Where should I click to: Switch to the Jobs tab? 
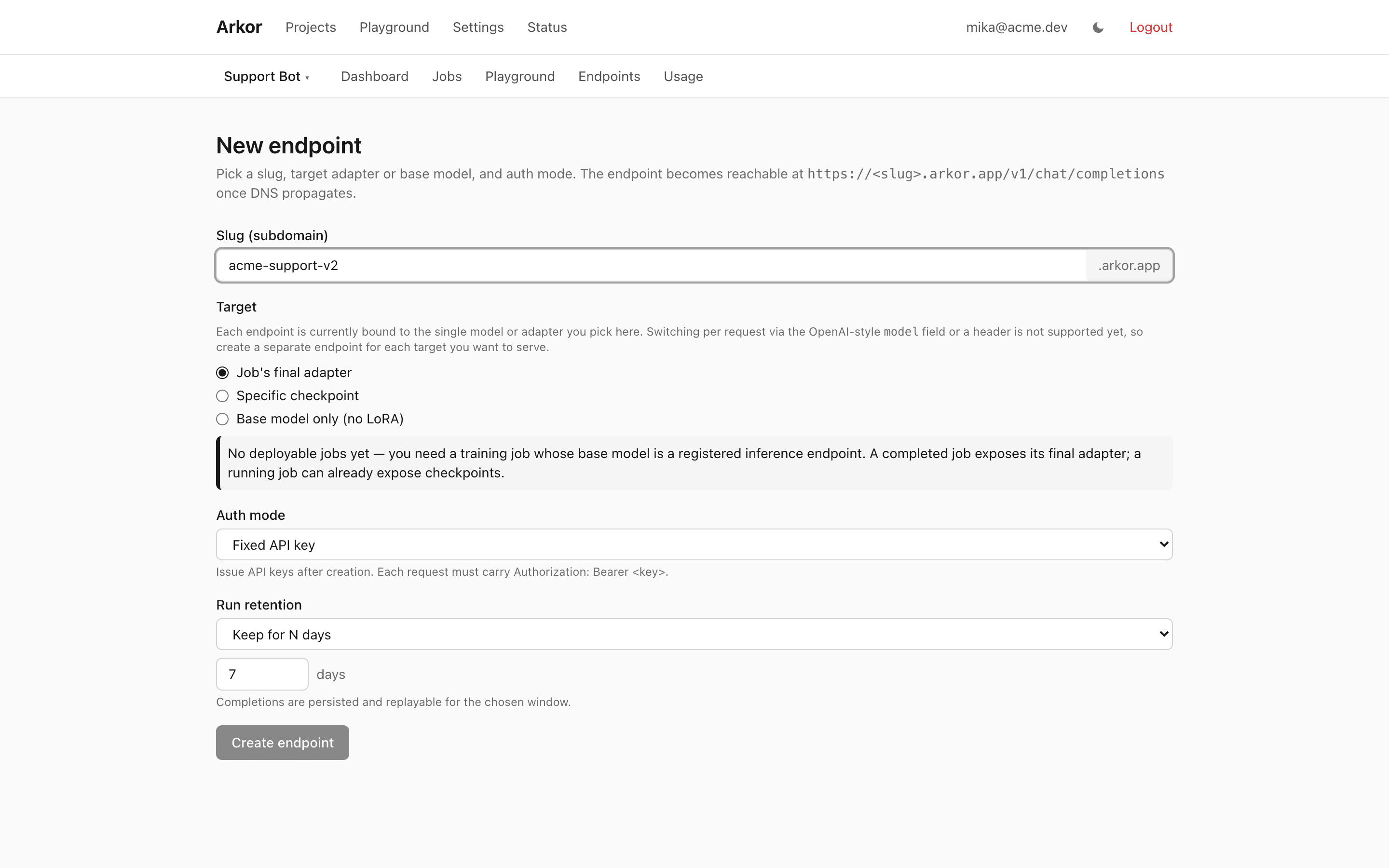tap(447, 76)
